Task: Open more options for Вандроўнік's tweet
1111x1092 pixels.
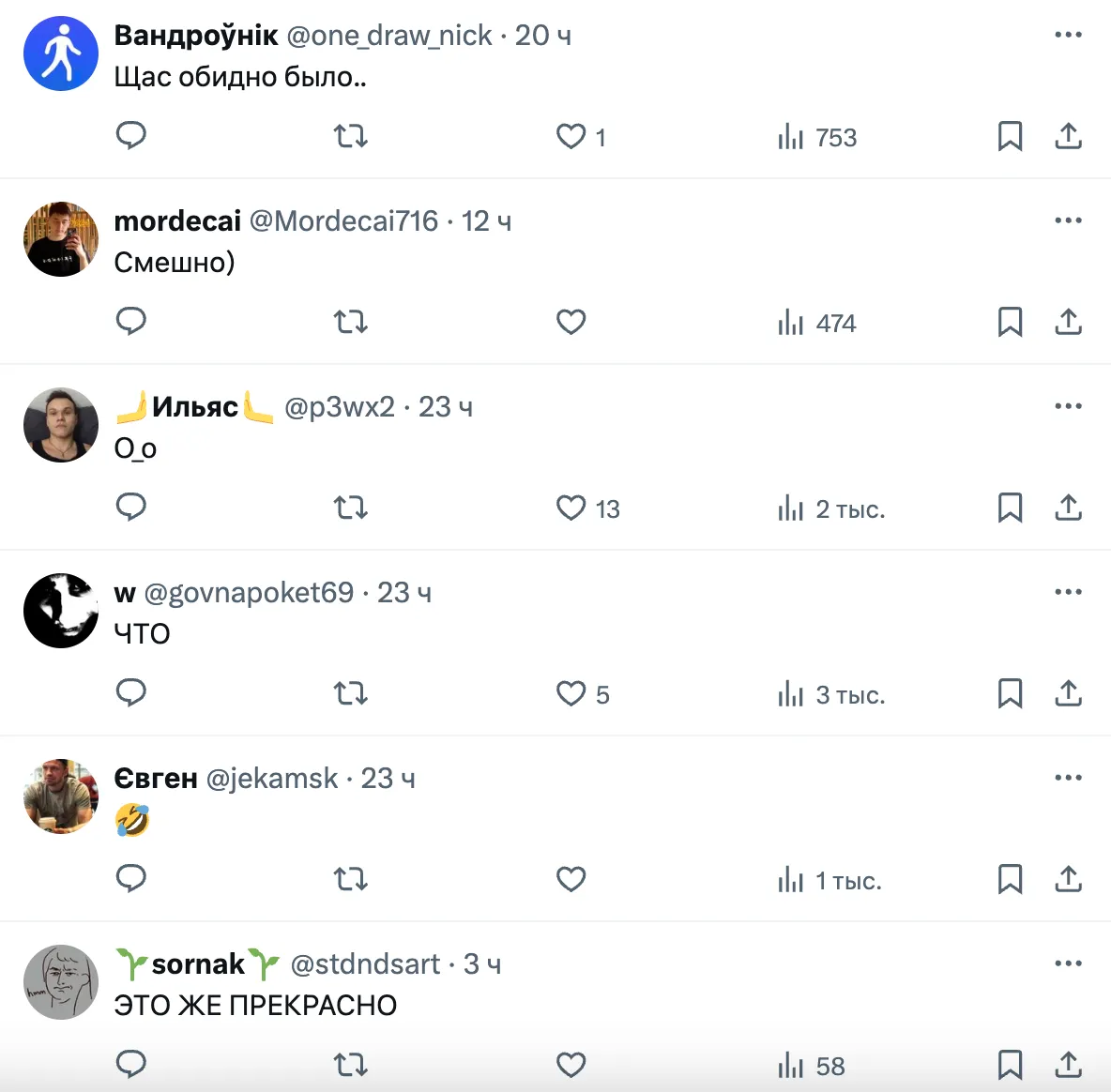Action: coord(1069,35)
